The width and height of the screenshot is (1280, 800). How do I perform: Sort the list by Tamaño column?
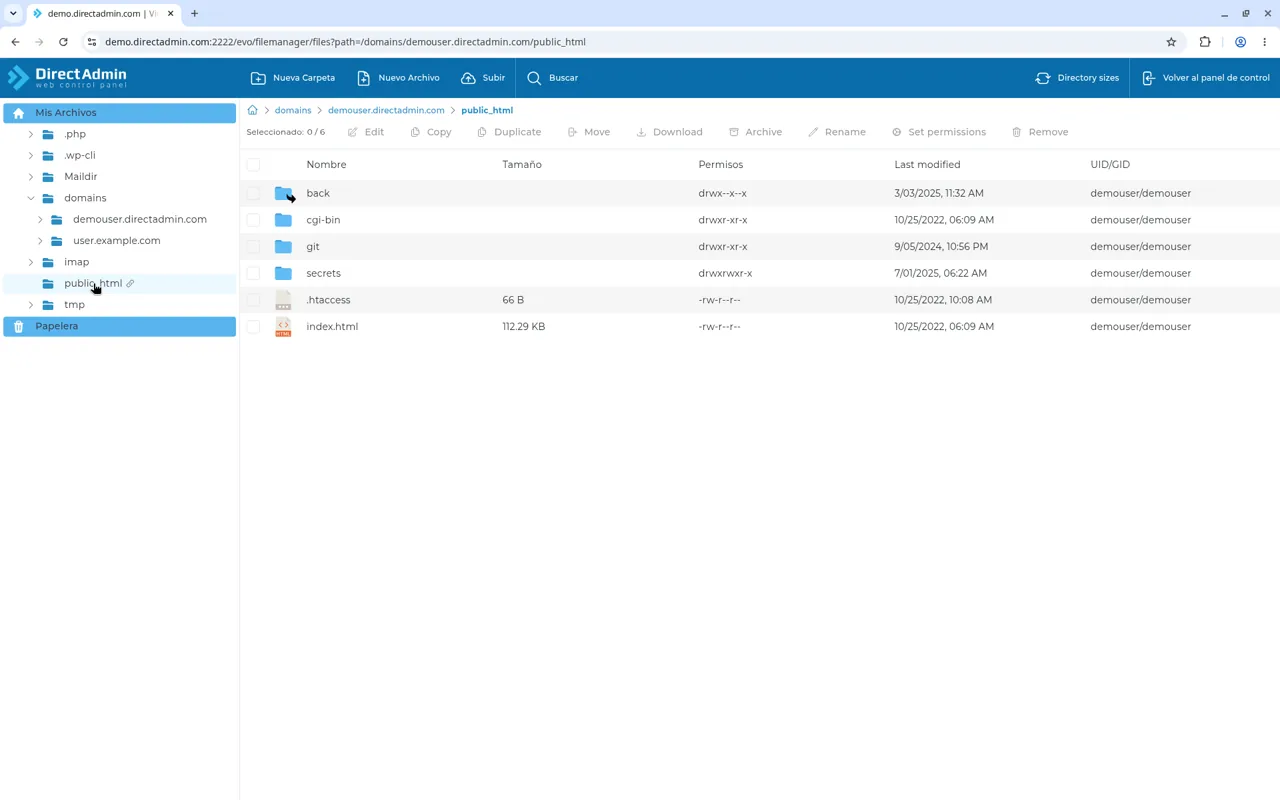pyautogui.click(x=522, y=164)
